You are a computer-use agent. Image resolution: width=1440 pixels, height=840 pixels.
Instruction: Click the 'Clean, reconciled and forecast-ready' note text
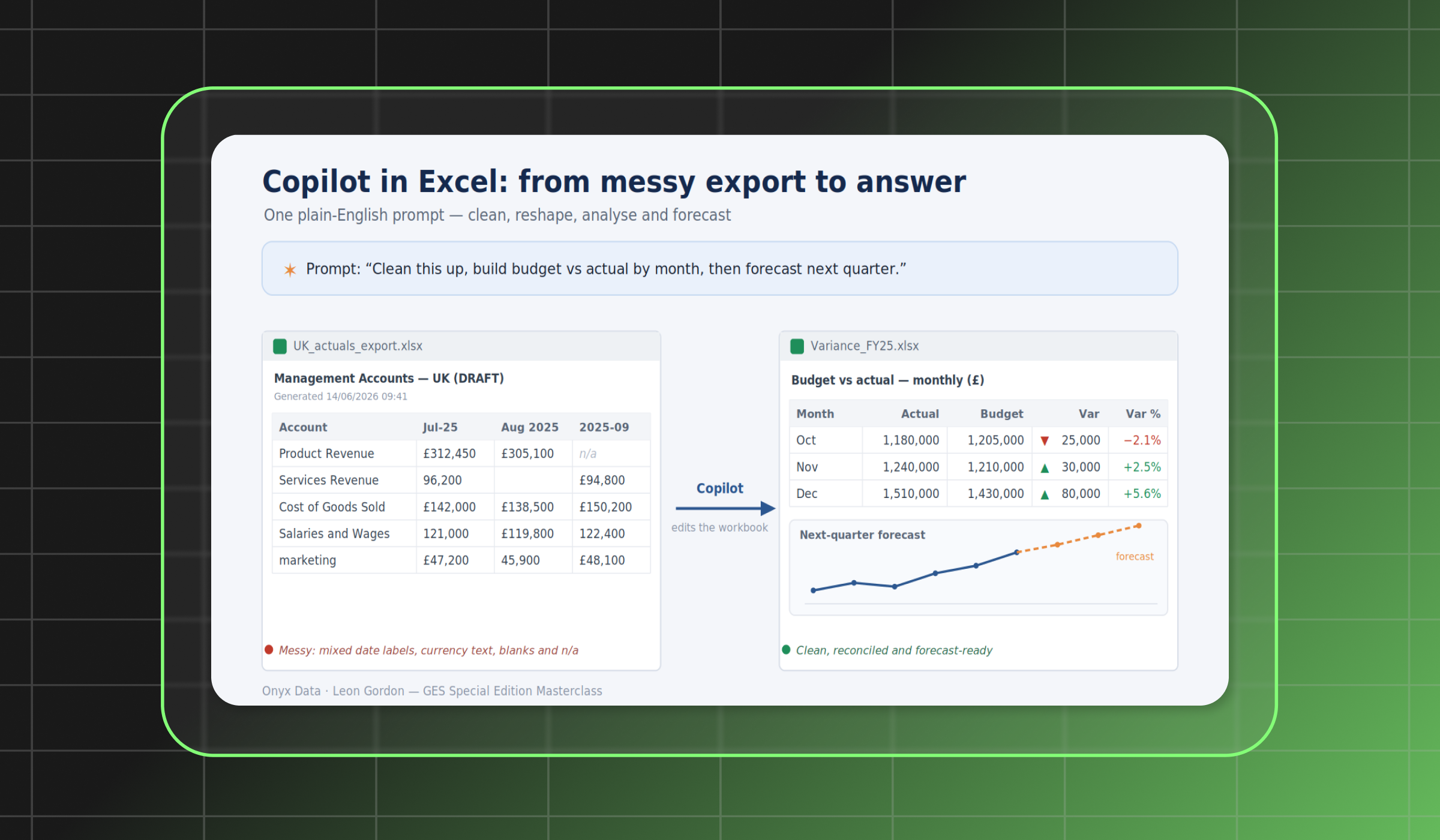coord(894,650)
